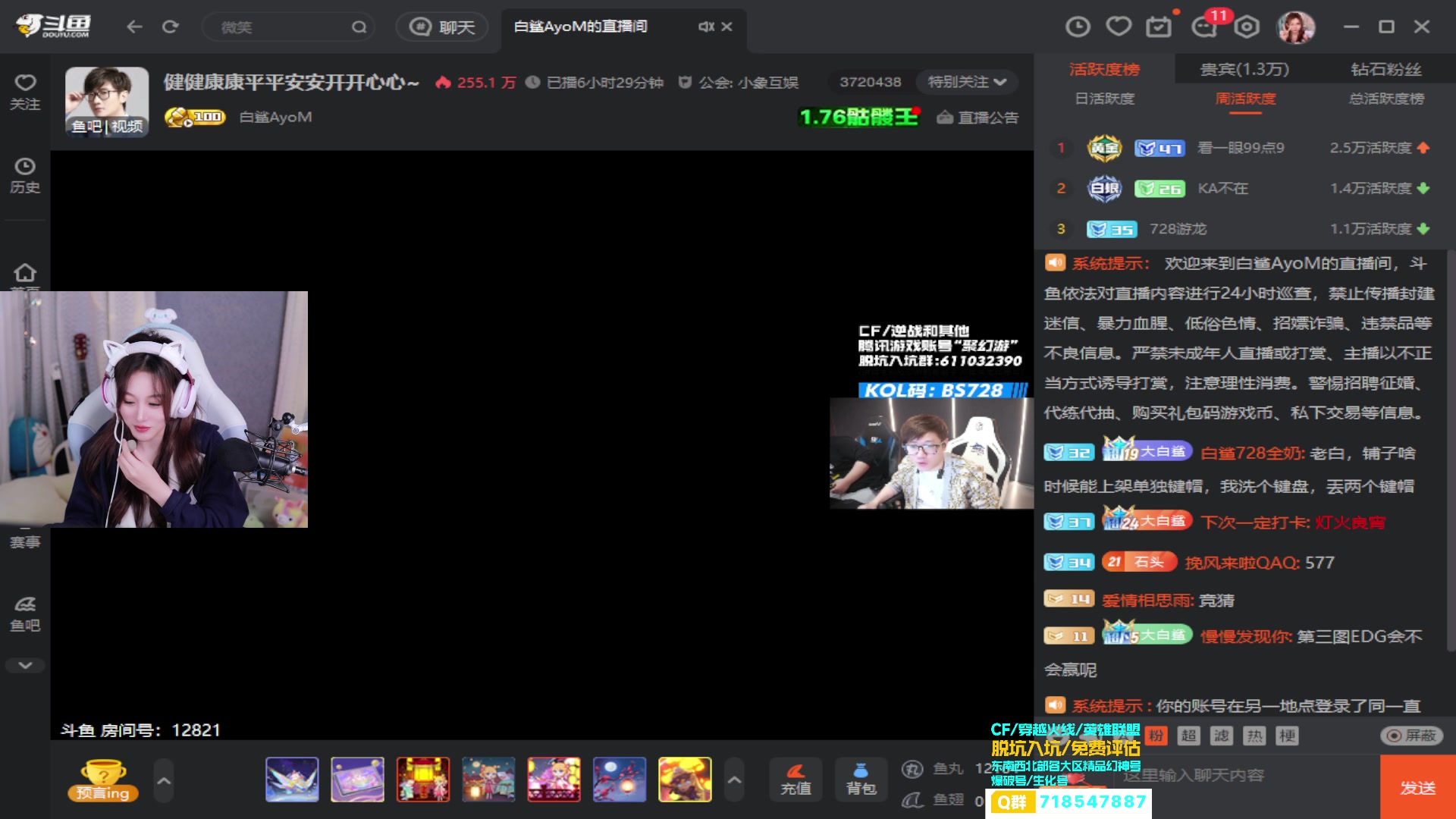This screenshot has height=819, width=1456.
Task: Select 周活跃度 sub-tab
Action: tap(1245, 99)
